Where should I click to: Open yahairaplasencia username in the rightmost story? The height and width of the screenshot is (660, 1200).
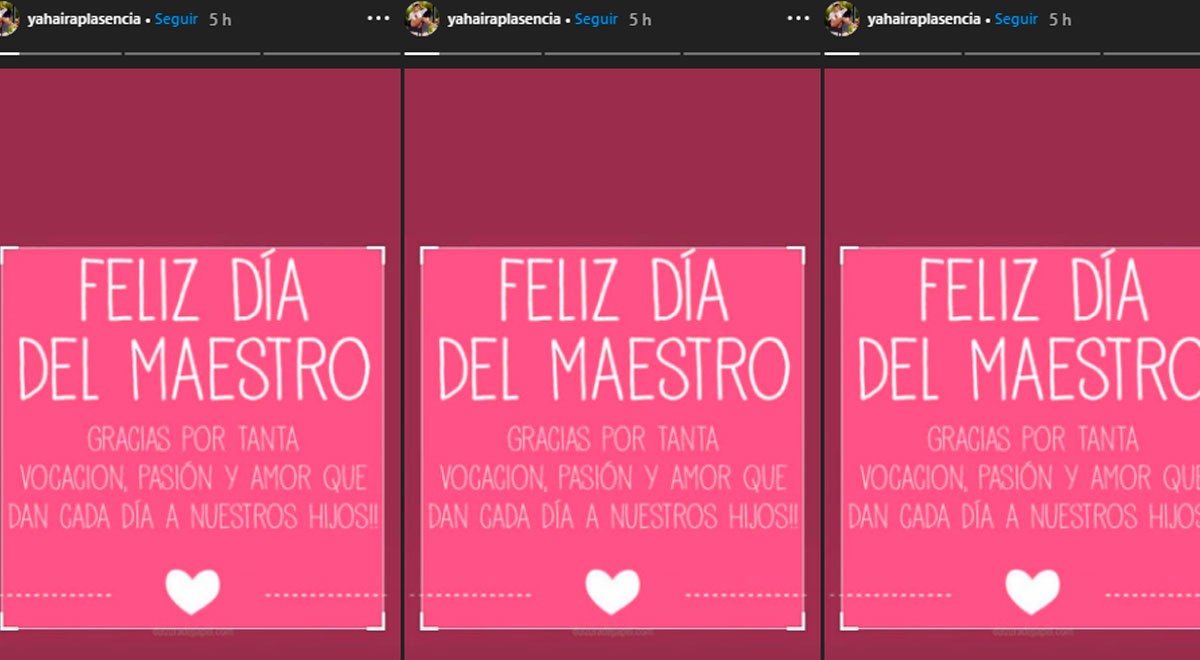924,19
